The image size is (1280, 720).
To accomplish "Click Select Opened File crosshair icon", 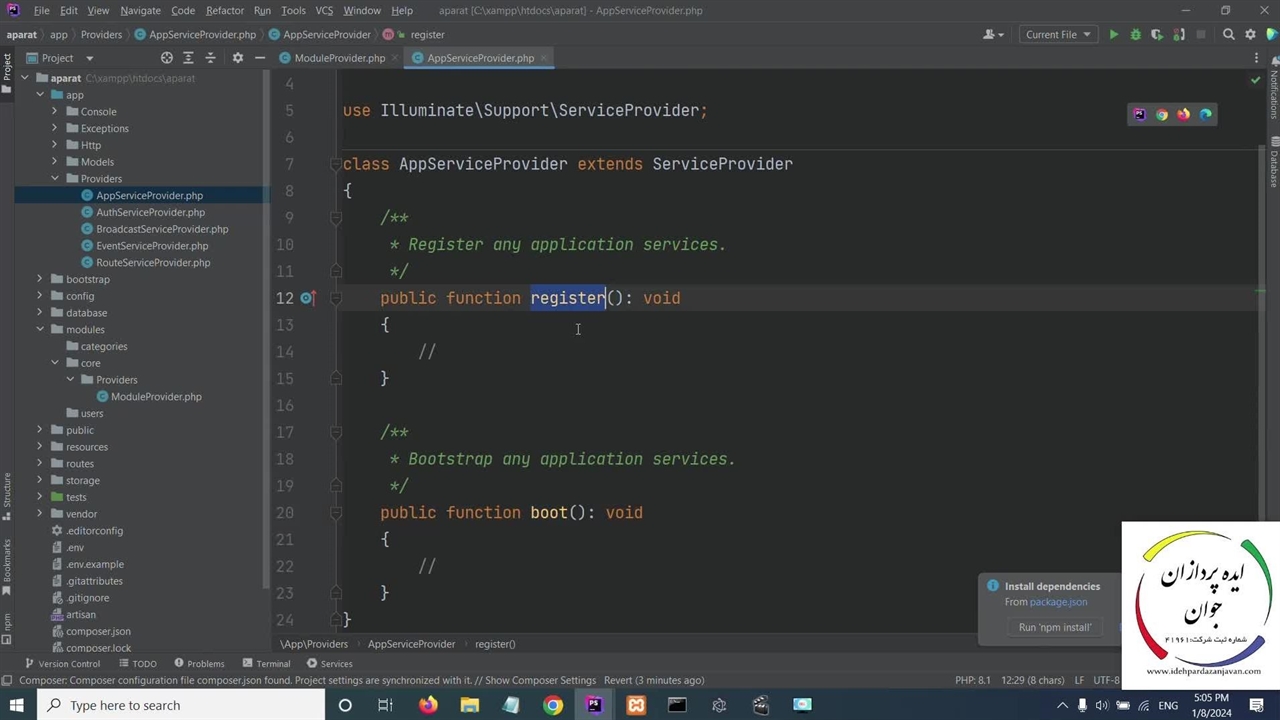I will [167, 58].
